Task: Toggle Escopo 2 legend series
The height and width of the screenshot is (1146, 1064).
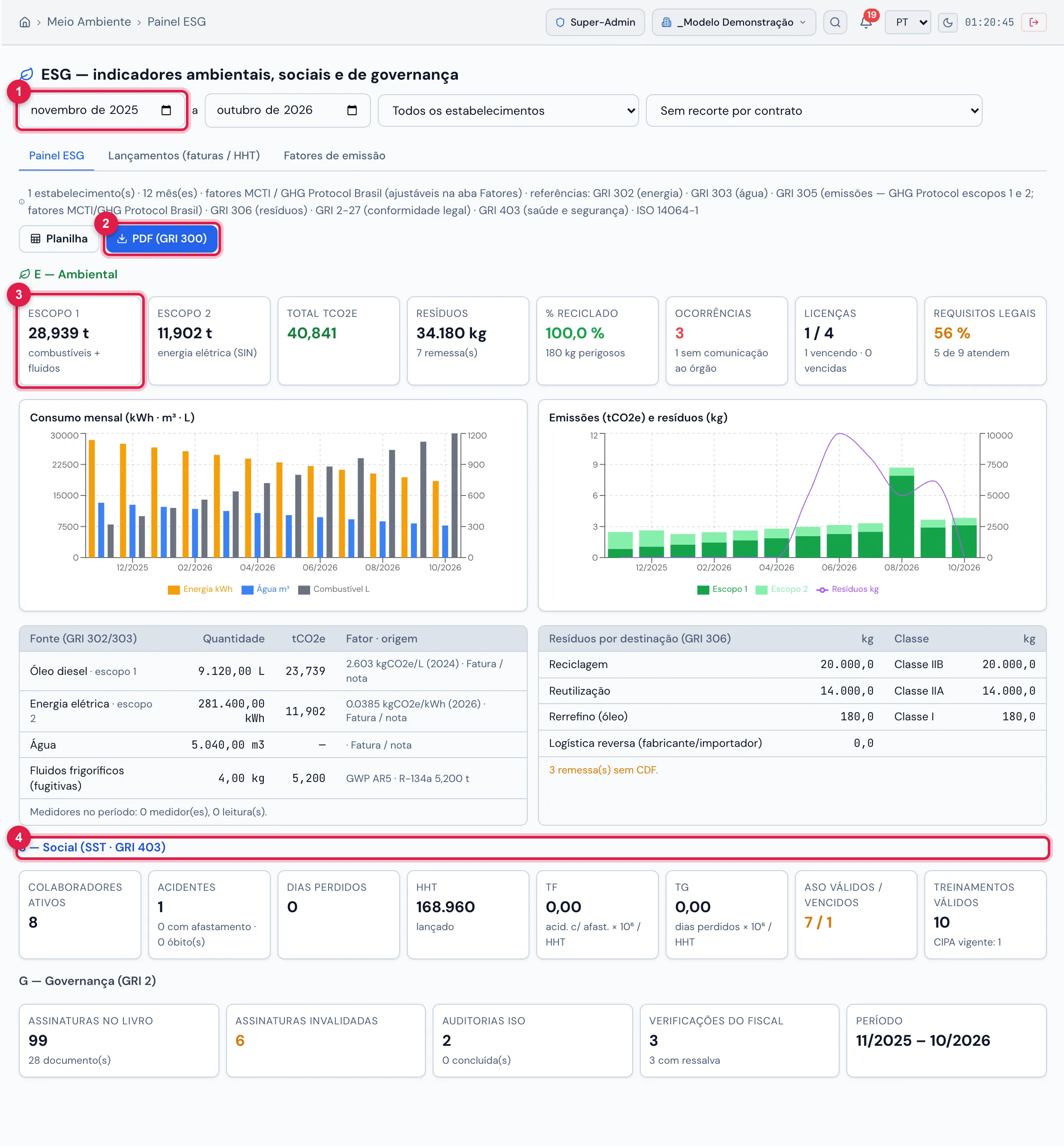Action: (782, 589)
